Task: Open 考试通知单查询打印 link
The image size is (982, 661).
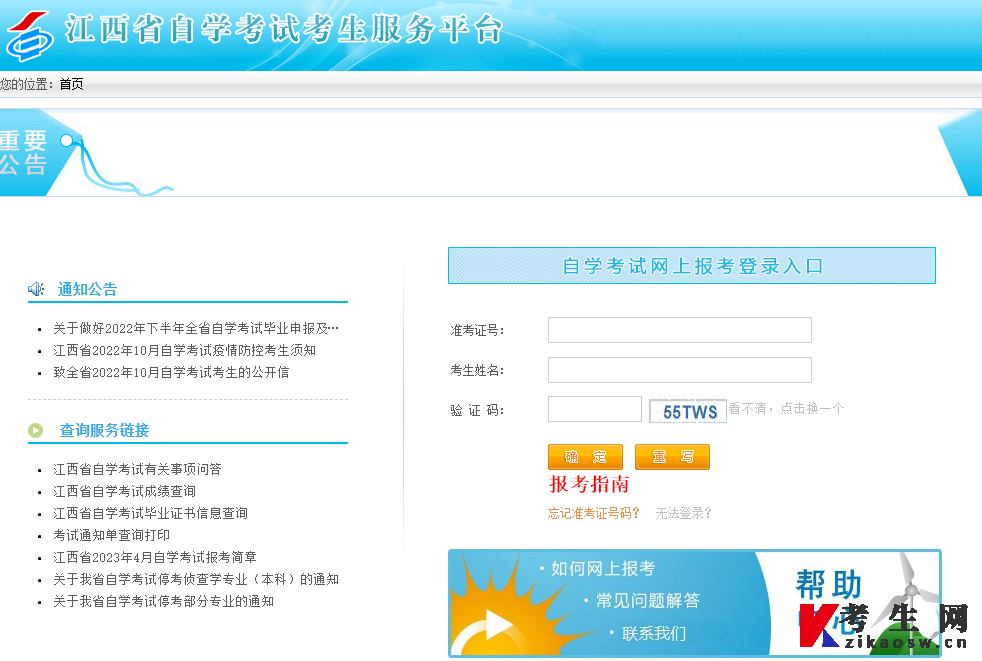Action: pos(111,535)
